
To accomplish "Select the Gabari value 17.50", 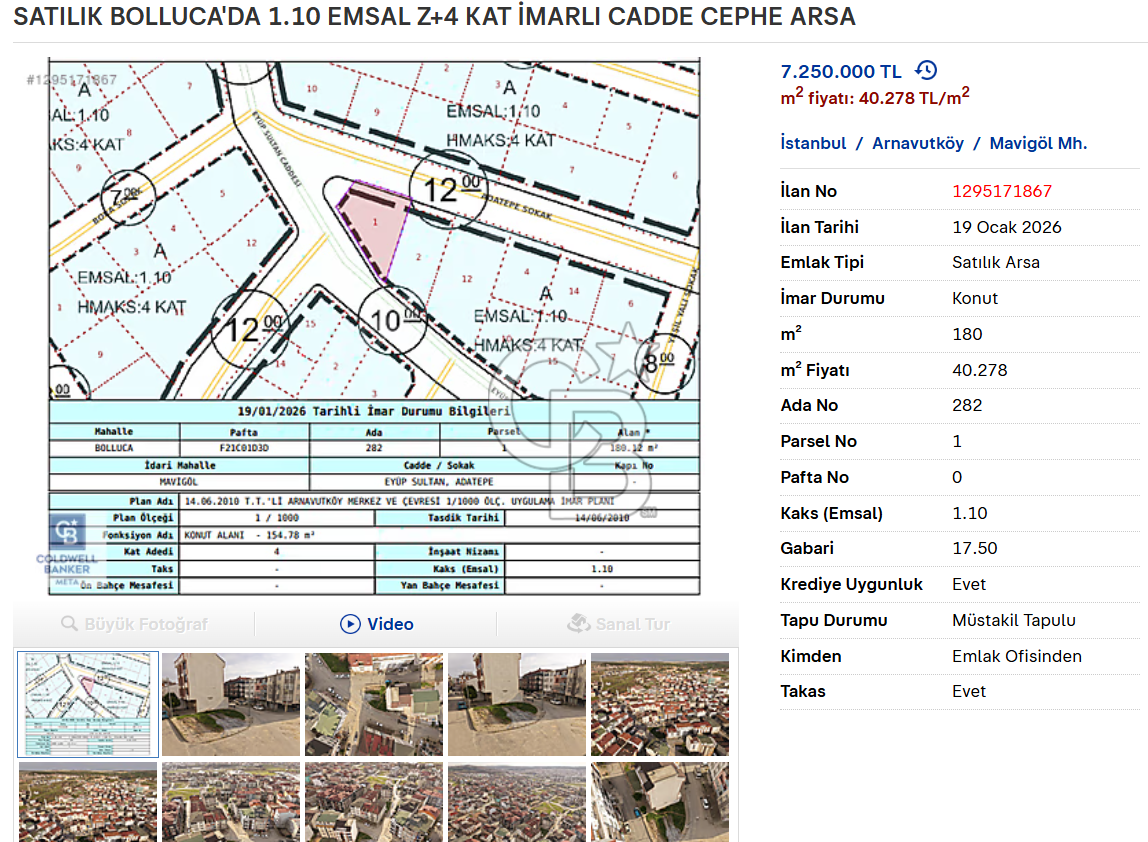I will (974, 548).
